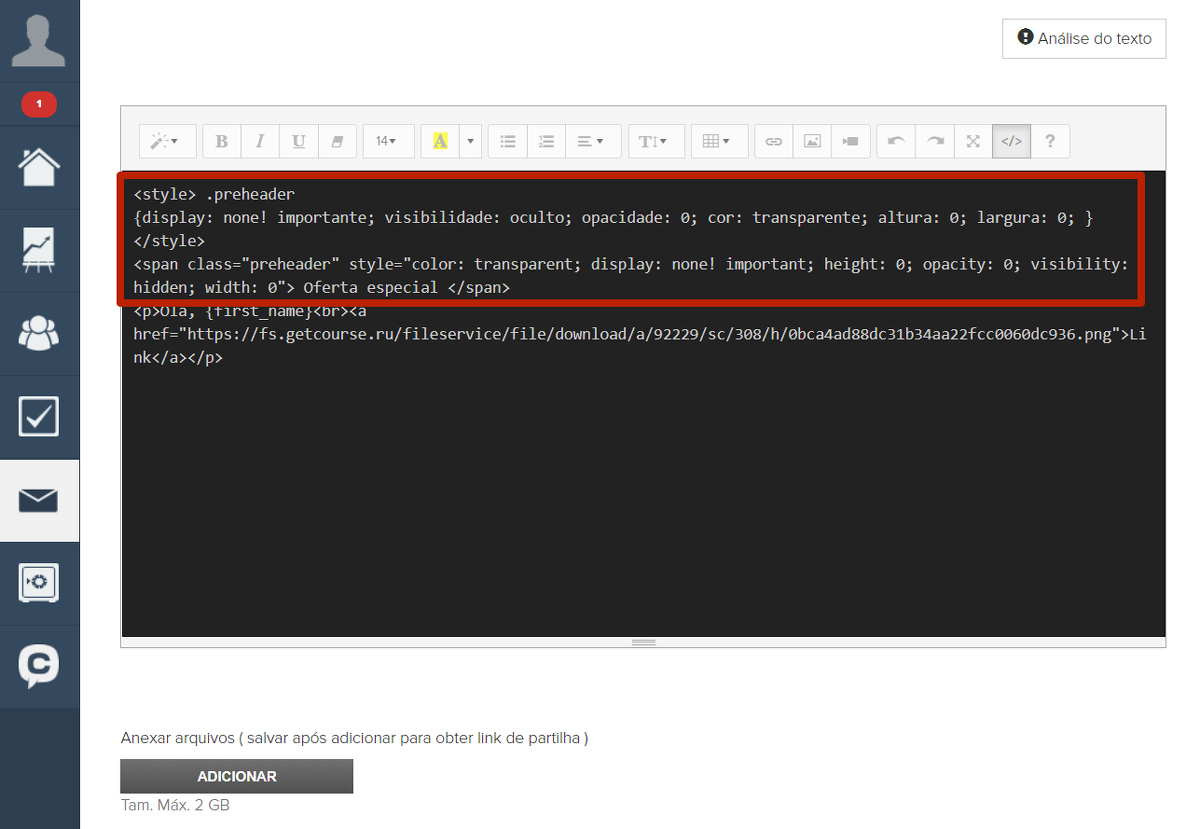Insert a link using chain icon
Image resolution: width=1200 pixels, height=829 pixels.
coord(773,142)
